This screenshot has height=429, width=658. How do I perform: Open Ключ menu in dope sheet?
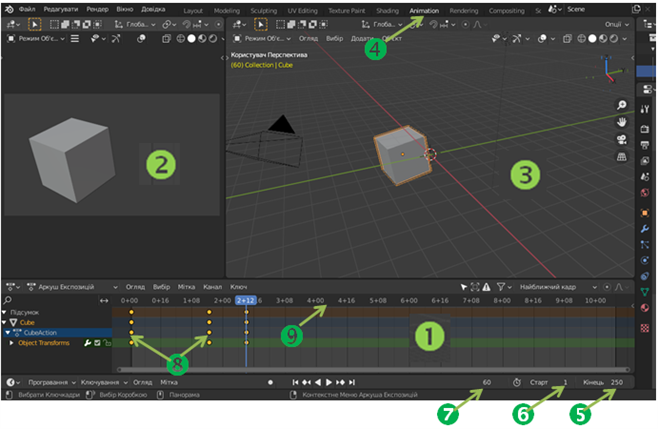point(238,287)
